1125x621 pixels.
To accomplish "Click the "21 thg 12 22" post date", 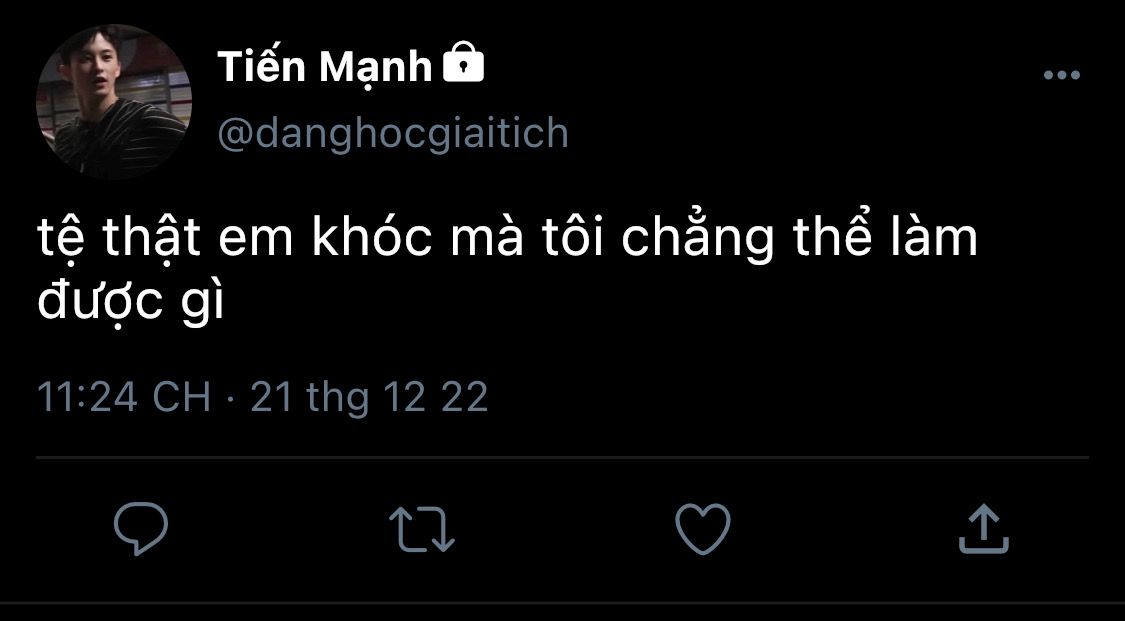I will (369, 397).
